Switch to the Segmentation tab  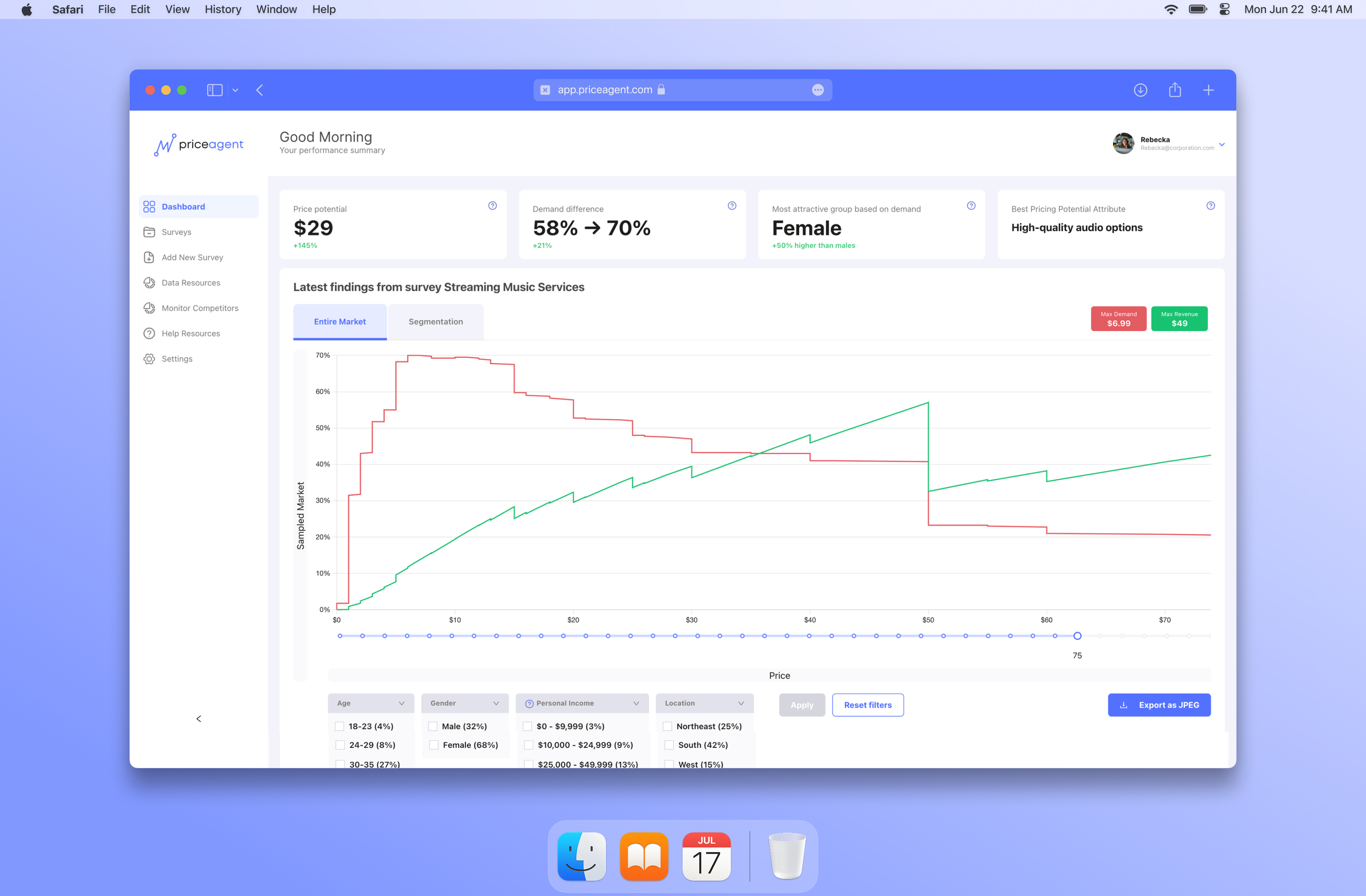tap(436, 322)
